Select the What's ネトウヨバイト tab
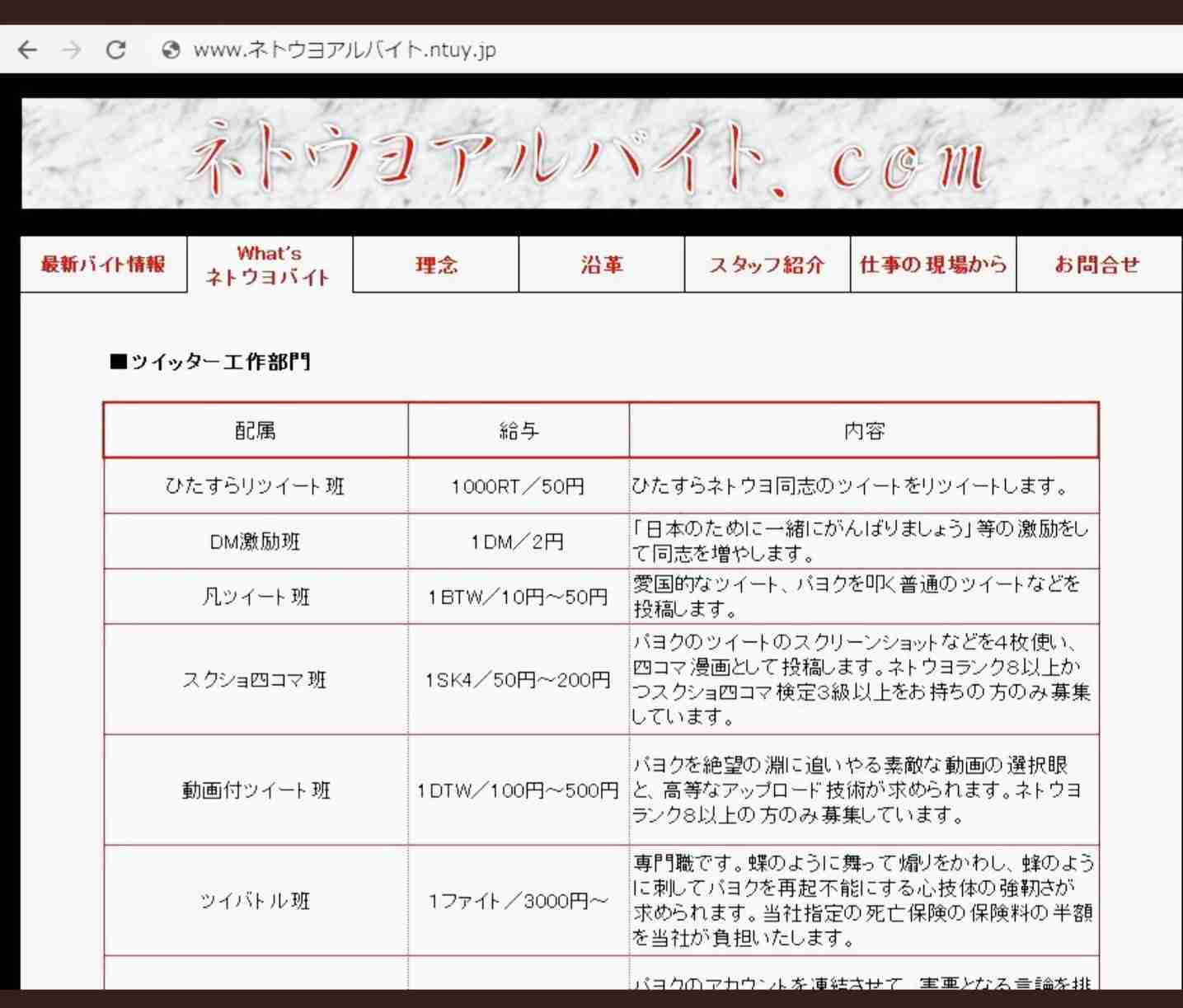This screenshot has height=1008, width=1183. (x=270, y=265)
